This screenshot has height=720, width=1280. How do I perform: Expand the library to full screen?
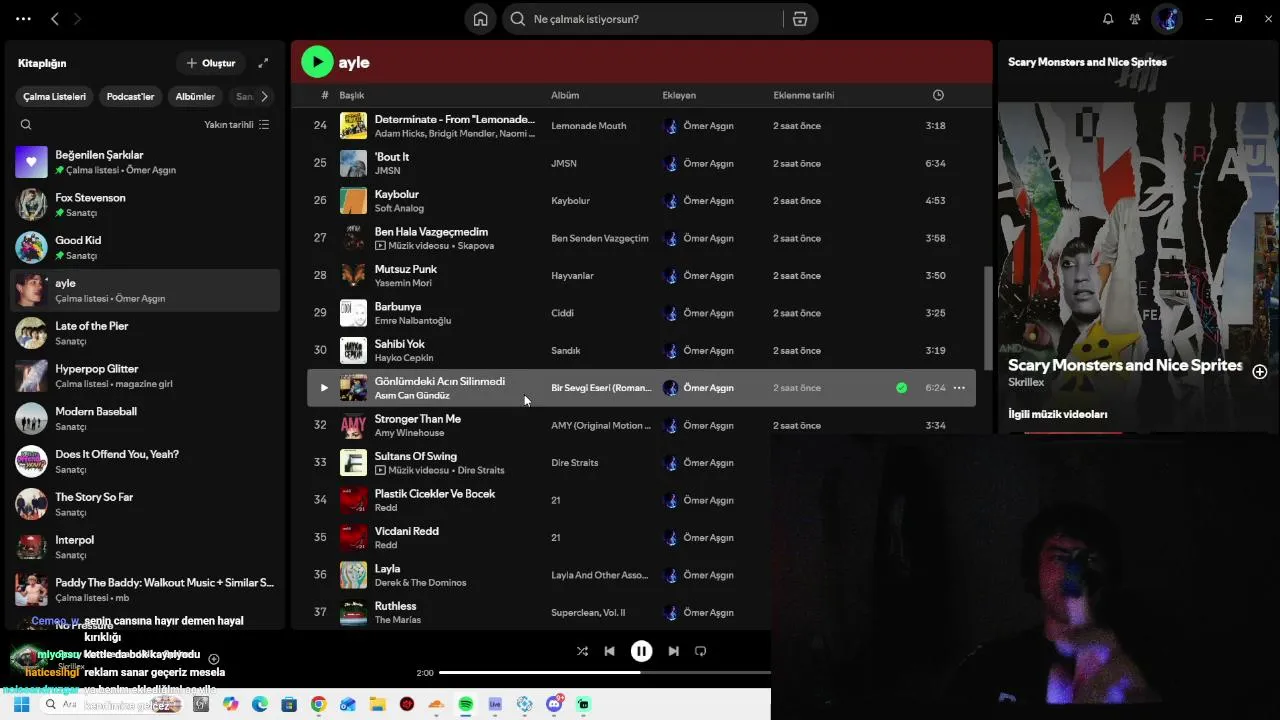coord(263,63)
